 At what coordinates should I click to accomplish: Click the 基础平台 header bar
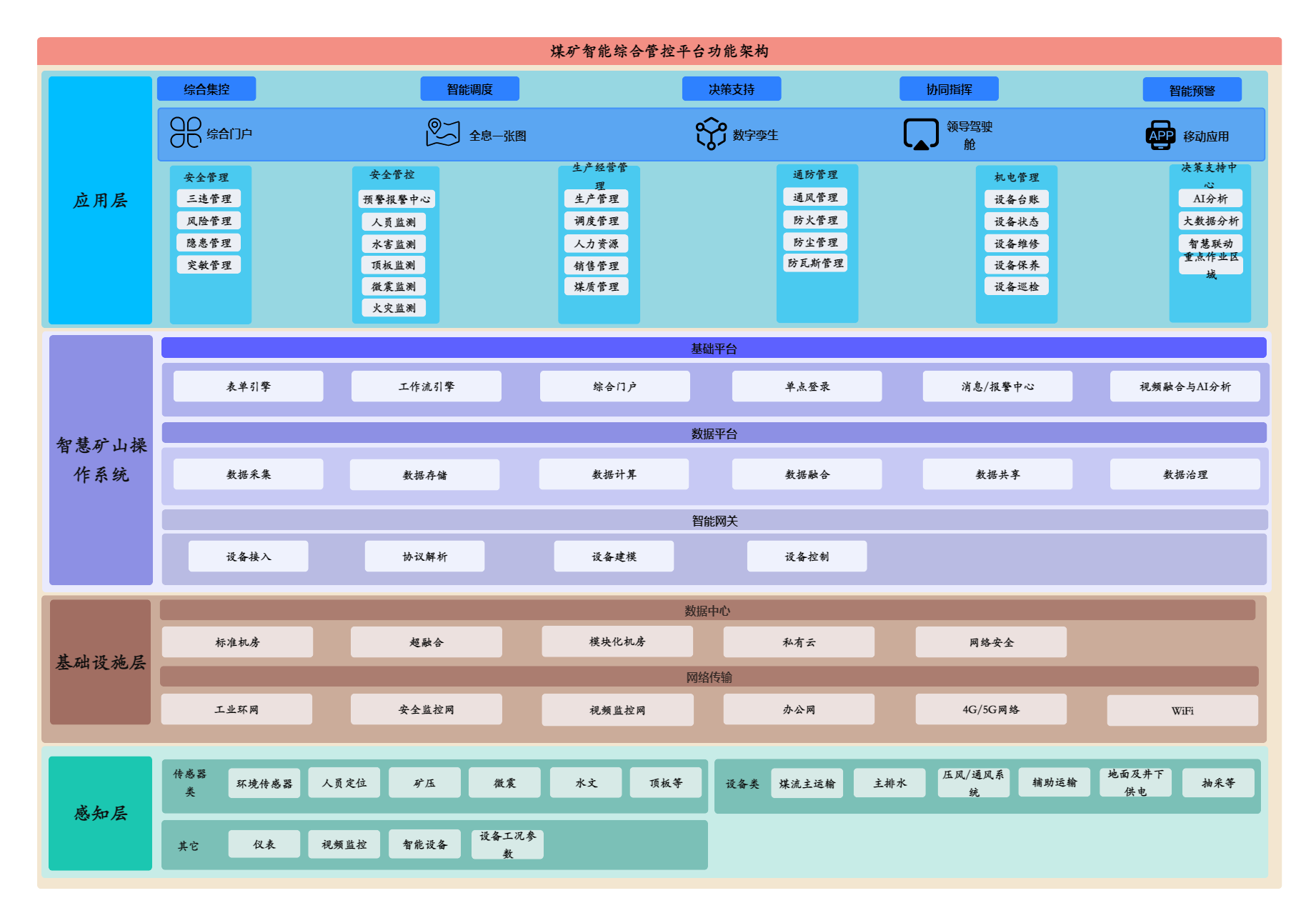713,349
